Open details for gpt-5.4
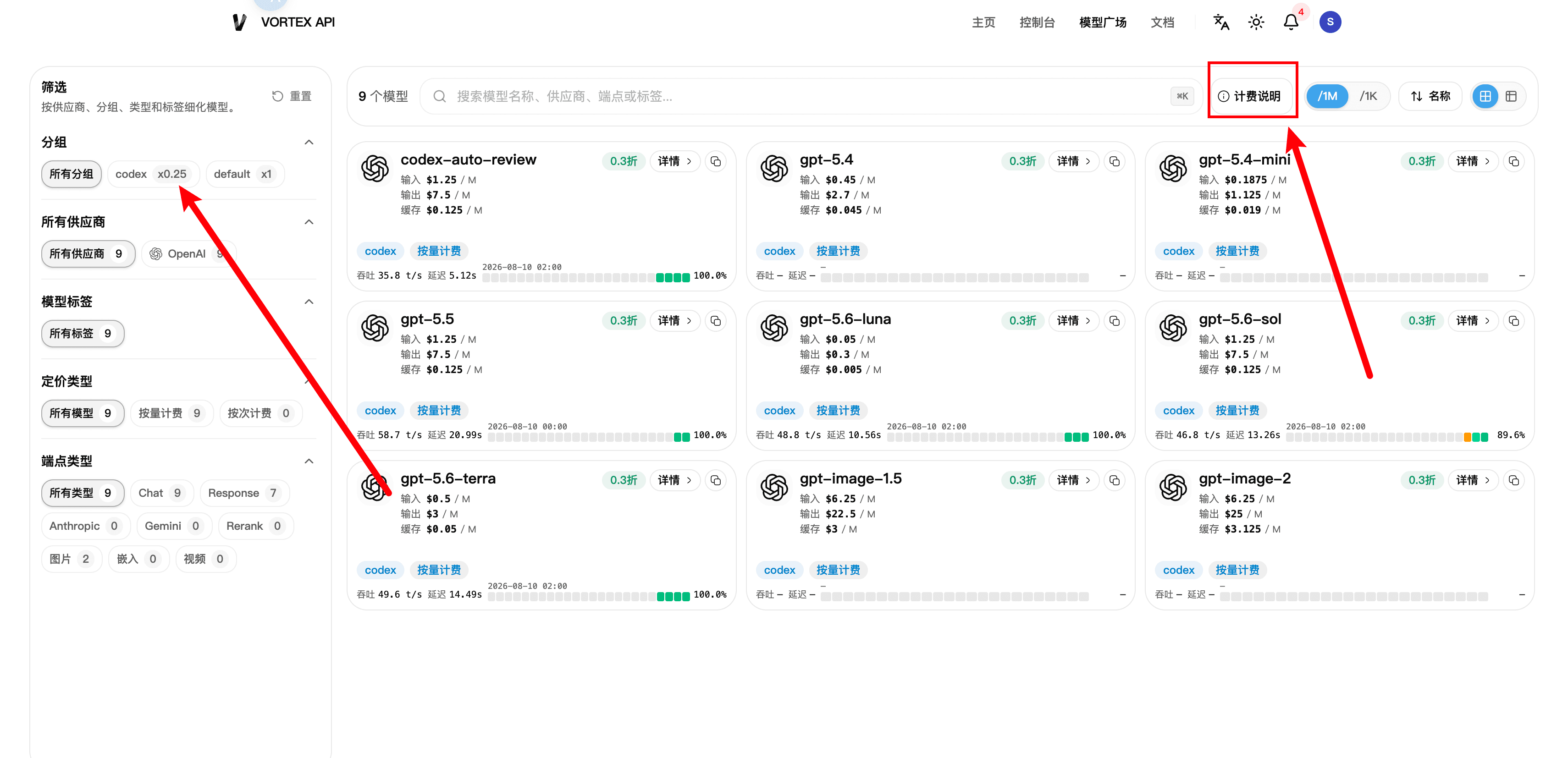 (1074, 161)
